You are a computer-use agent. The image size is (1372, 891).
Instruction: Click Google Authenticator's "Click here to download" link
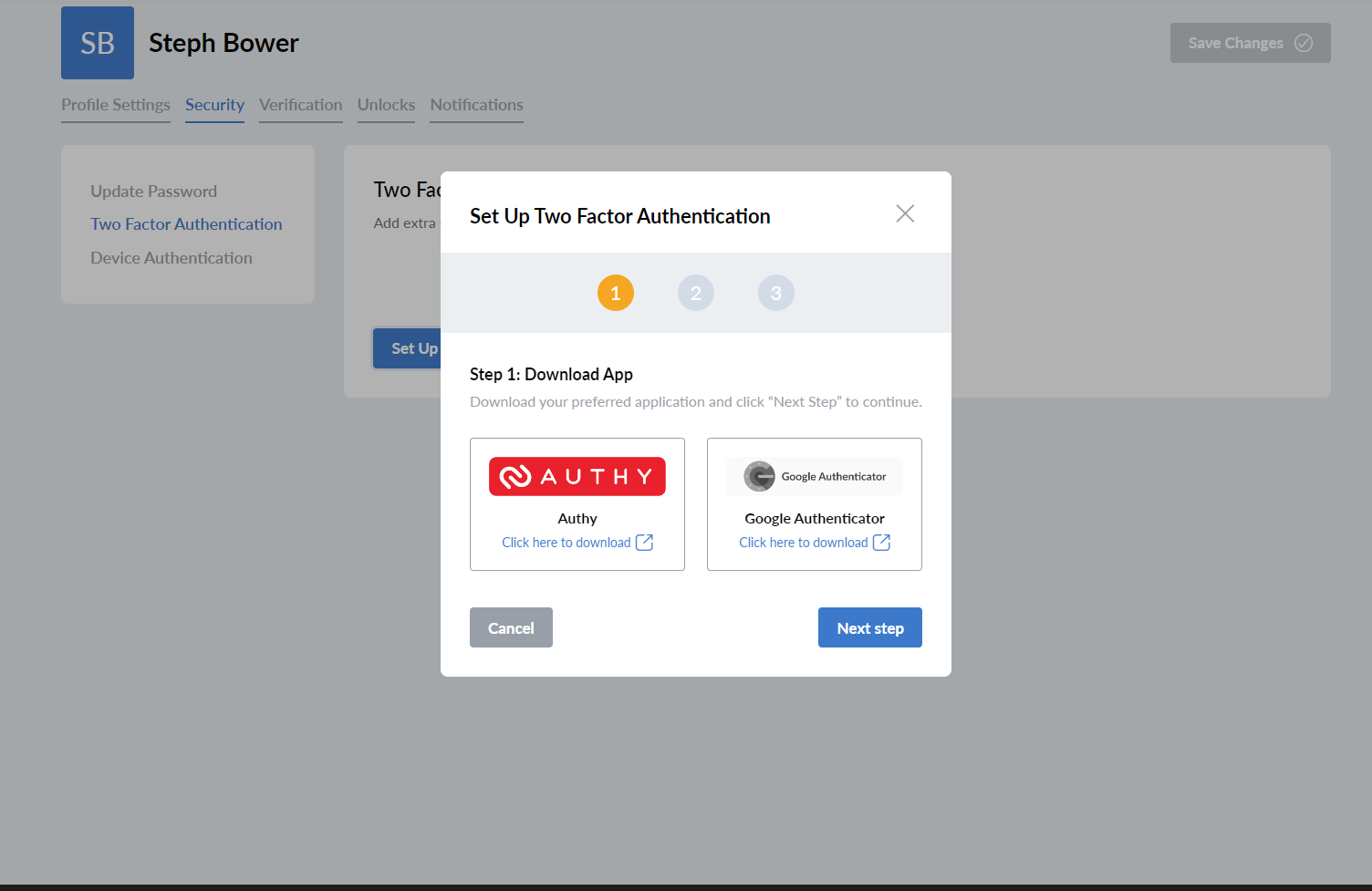click(x=804, y=543)
